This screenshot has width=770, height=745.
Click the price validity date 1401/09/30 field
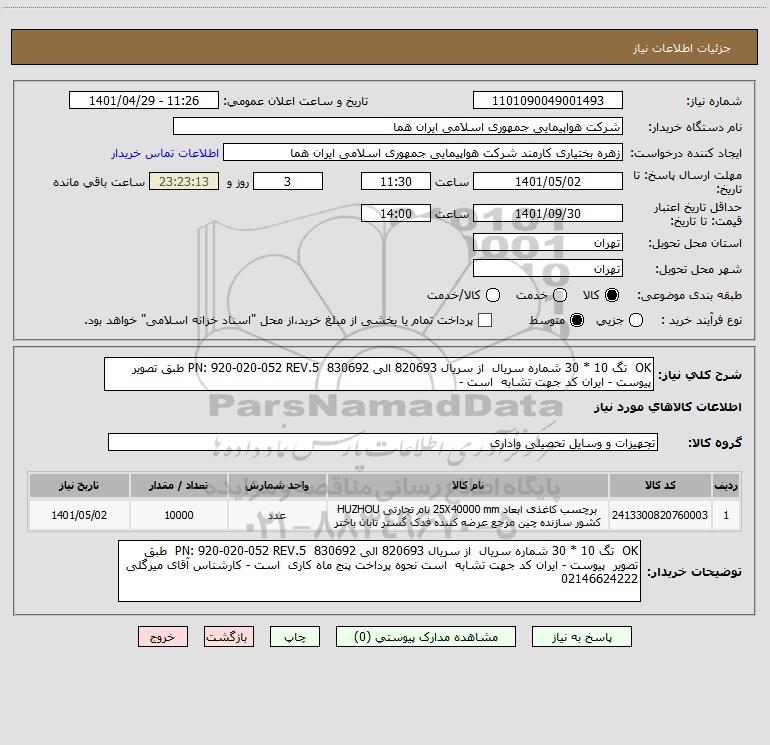[x=548, y=214]
